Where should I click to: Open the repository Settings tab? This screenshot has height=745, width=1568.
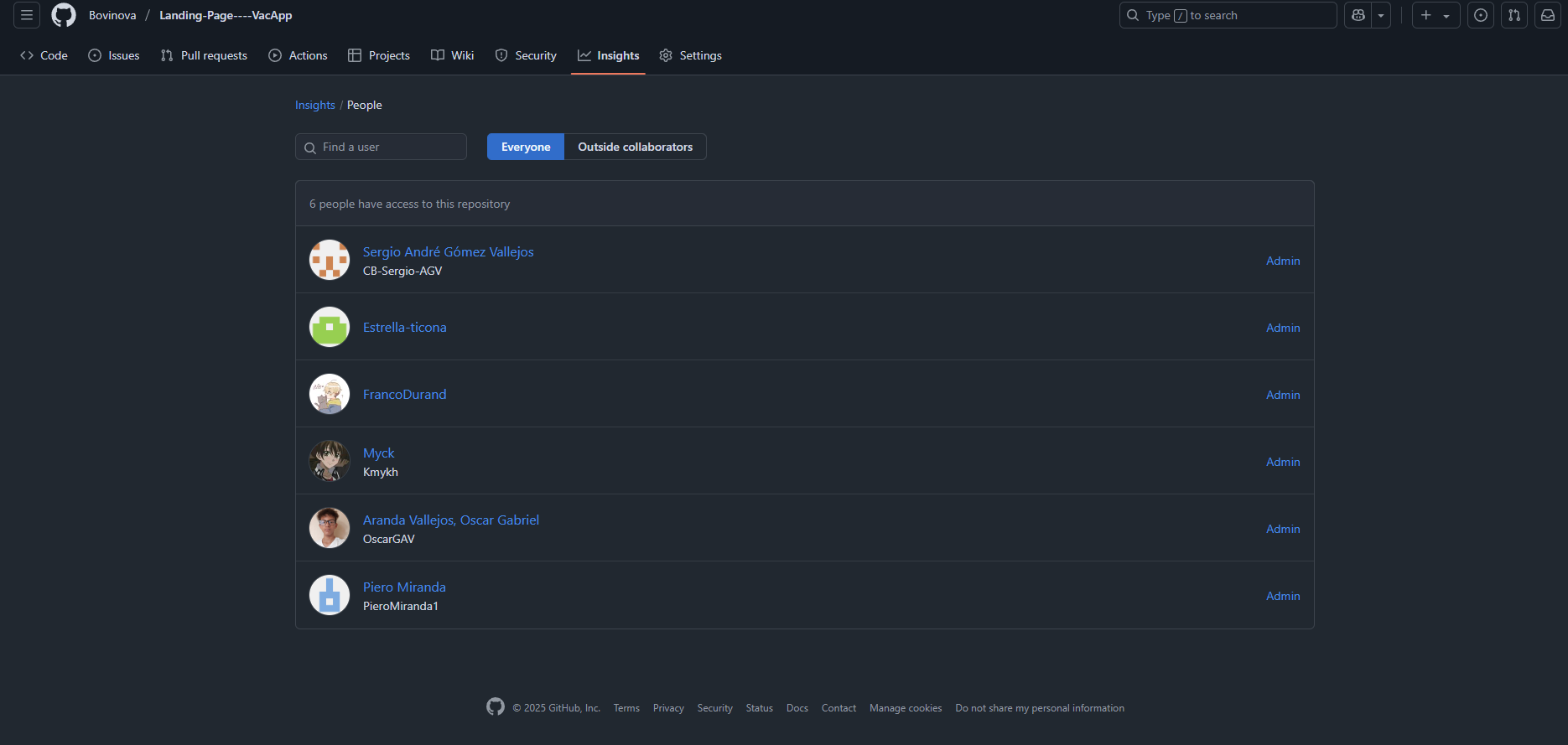[x=690, y=55]
